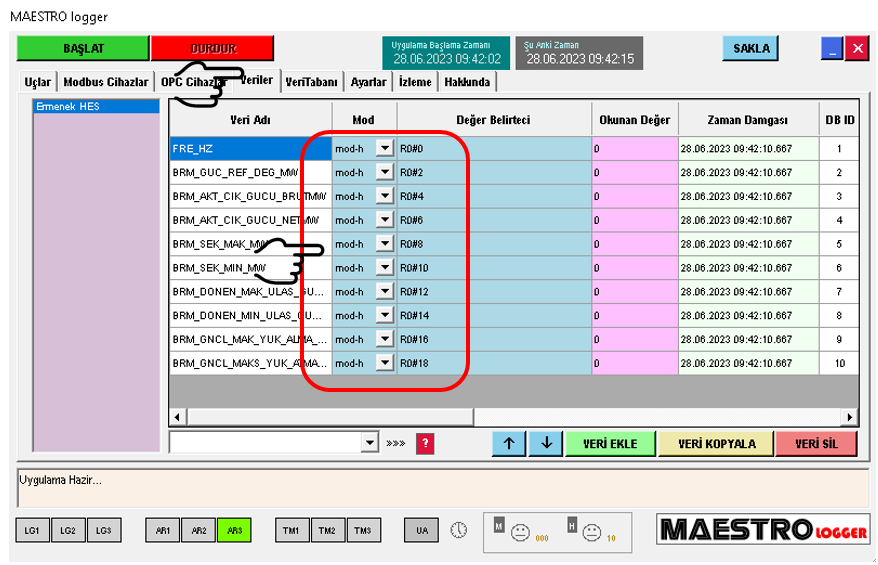This screenshot has height=565, width=878.
Task: Click the LG3 indicator
Action: tap(104, 530)
